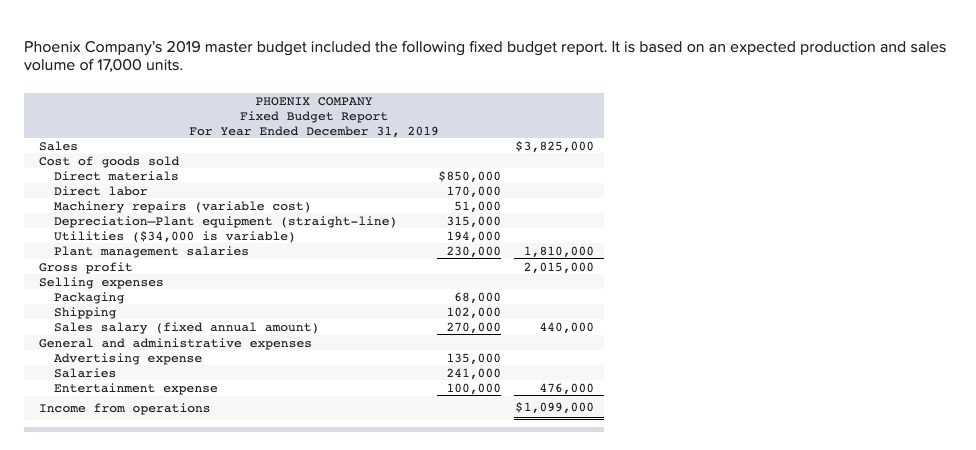Image resolution: width=976 pixels, height=450 pixels.
Task: Select the 241,000 salaries value
Action: (x=474, y=373)
